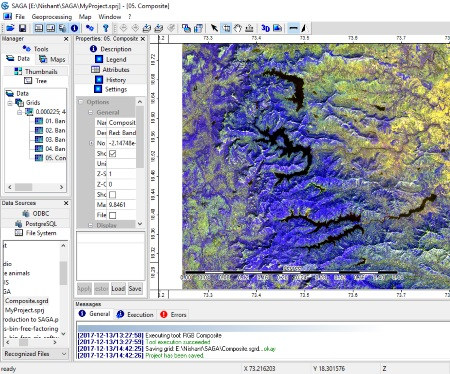Select Composite.sgrd in file list
The image size is (450, 374).
[x=27, y=301]
